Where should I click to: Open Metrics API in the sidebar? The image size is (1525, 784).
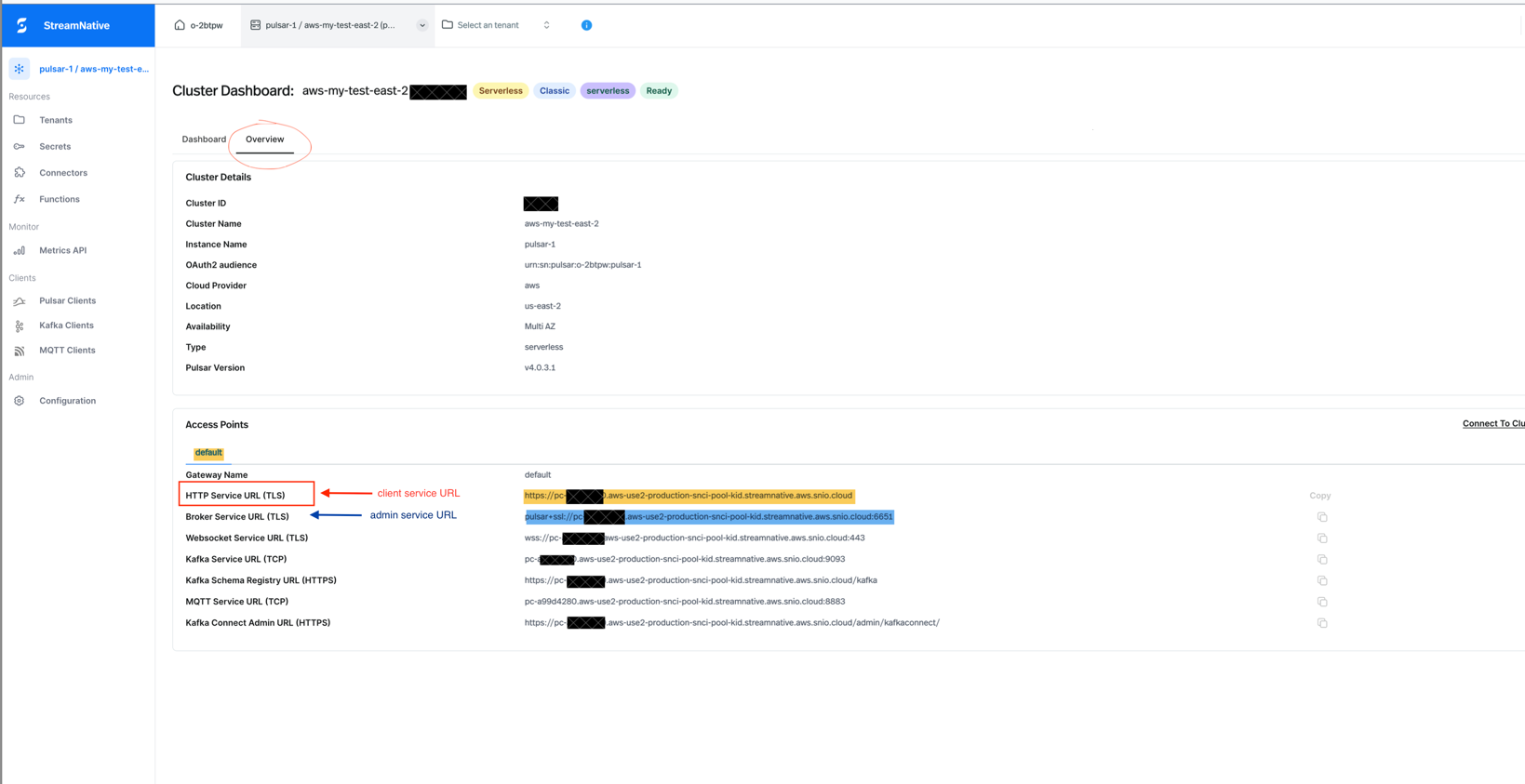click(x=62, y=250)
